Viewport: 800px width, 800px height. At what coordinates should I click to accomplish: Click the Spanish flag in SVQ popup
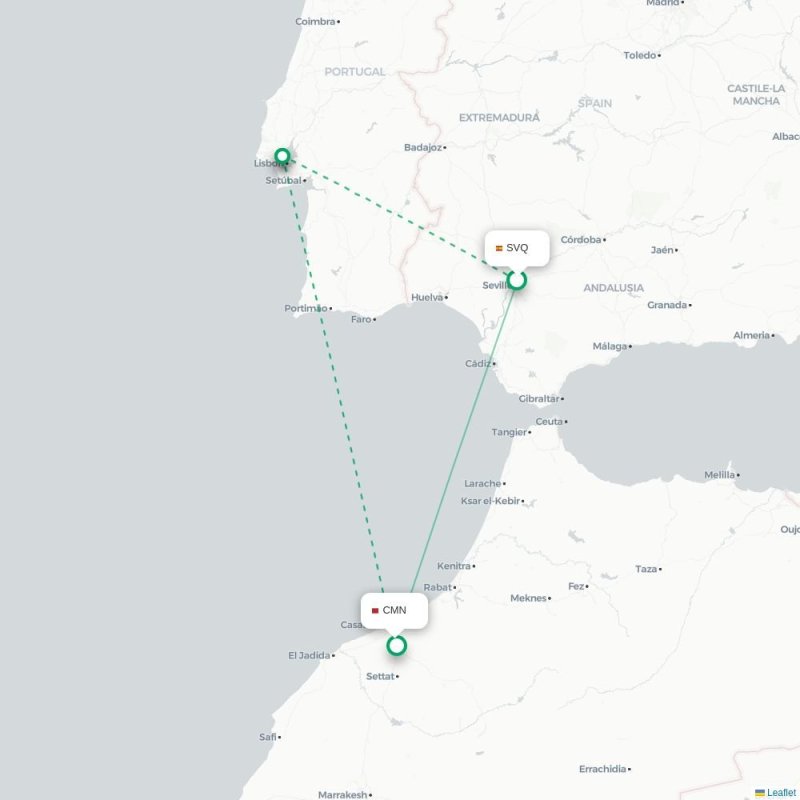coord(499,248)
